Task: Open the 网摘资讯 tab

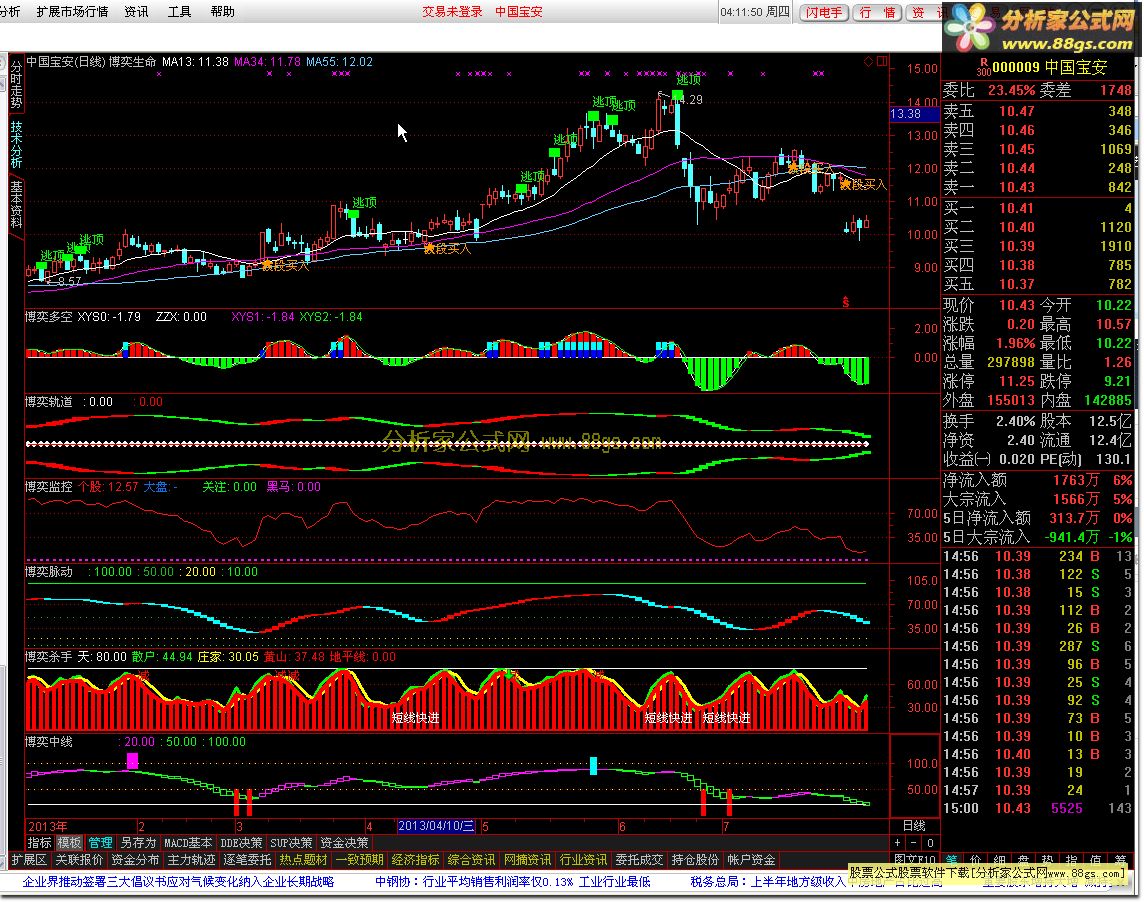Action: click(x=527, y=860)
